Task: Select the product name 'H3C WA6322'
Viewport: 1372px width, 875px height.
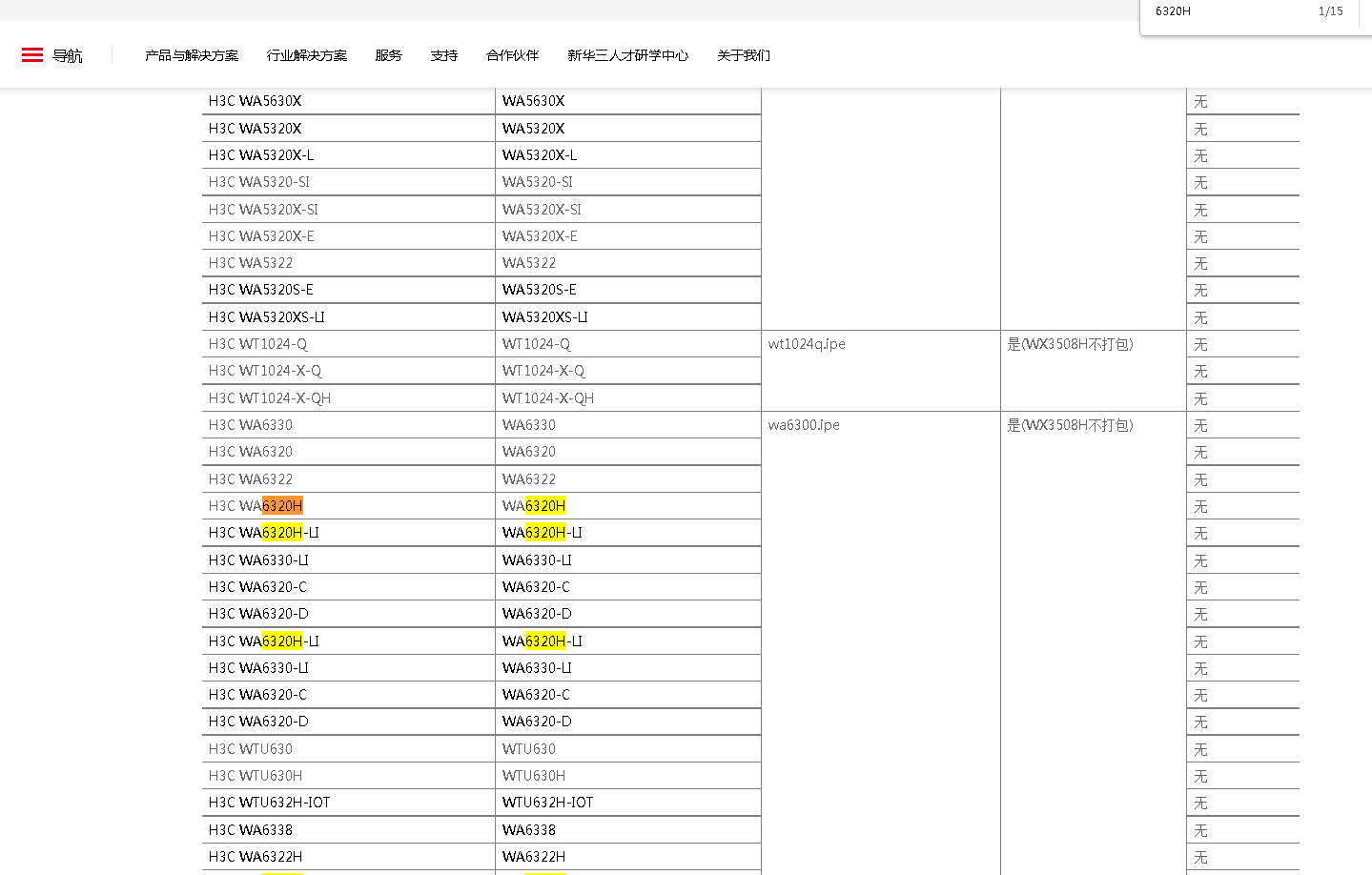Action: (251, 479)
